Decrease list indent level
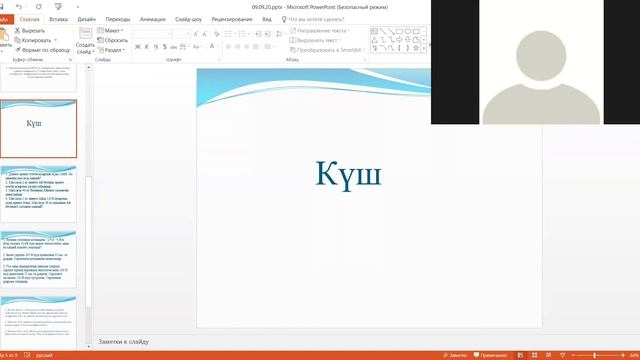 (x=258, y=34)
